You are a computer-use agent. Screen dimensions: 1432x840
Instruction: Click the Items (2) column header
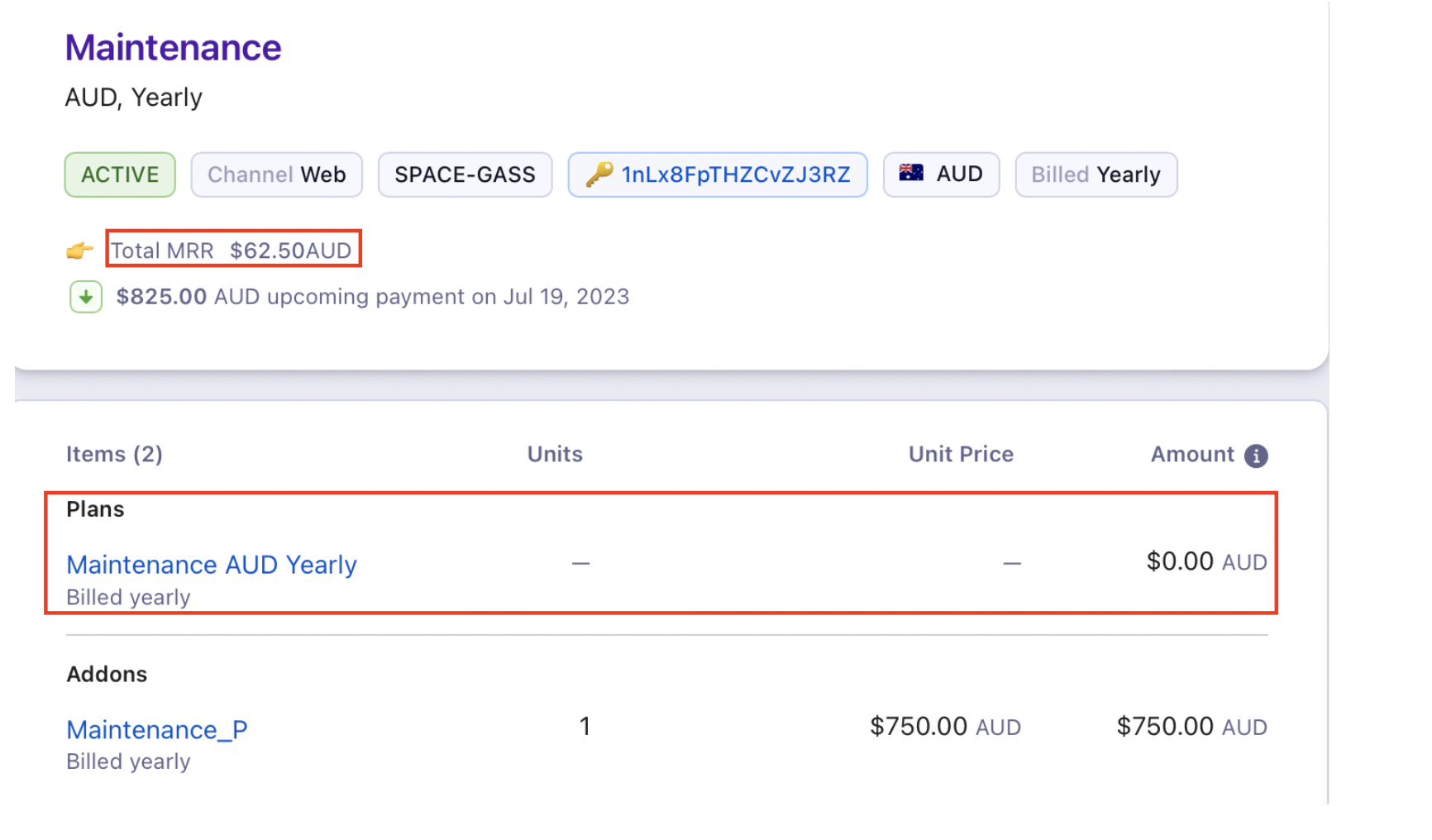coord(114,454)
